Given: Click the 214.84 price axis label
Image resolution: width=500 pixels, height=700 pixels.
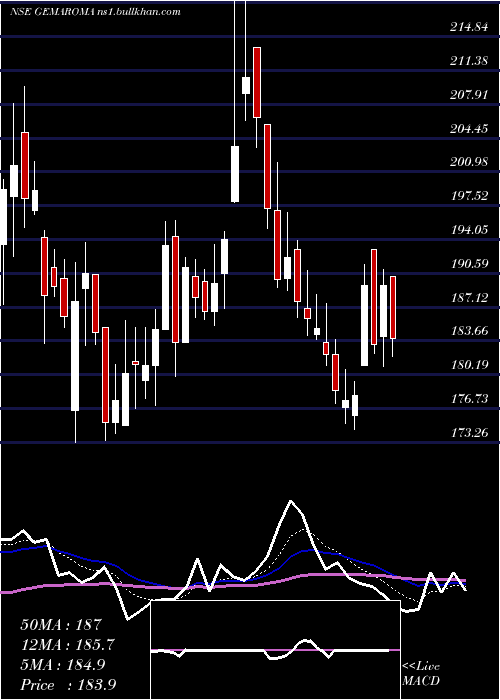Looking at the screenshot, I should (469, 27).
